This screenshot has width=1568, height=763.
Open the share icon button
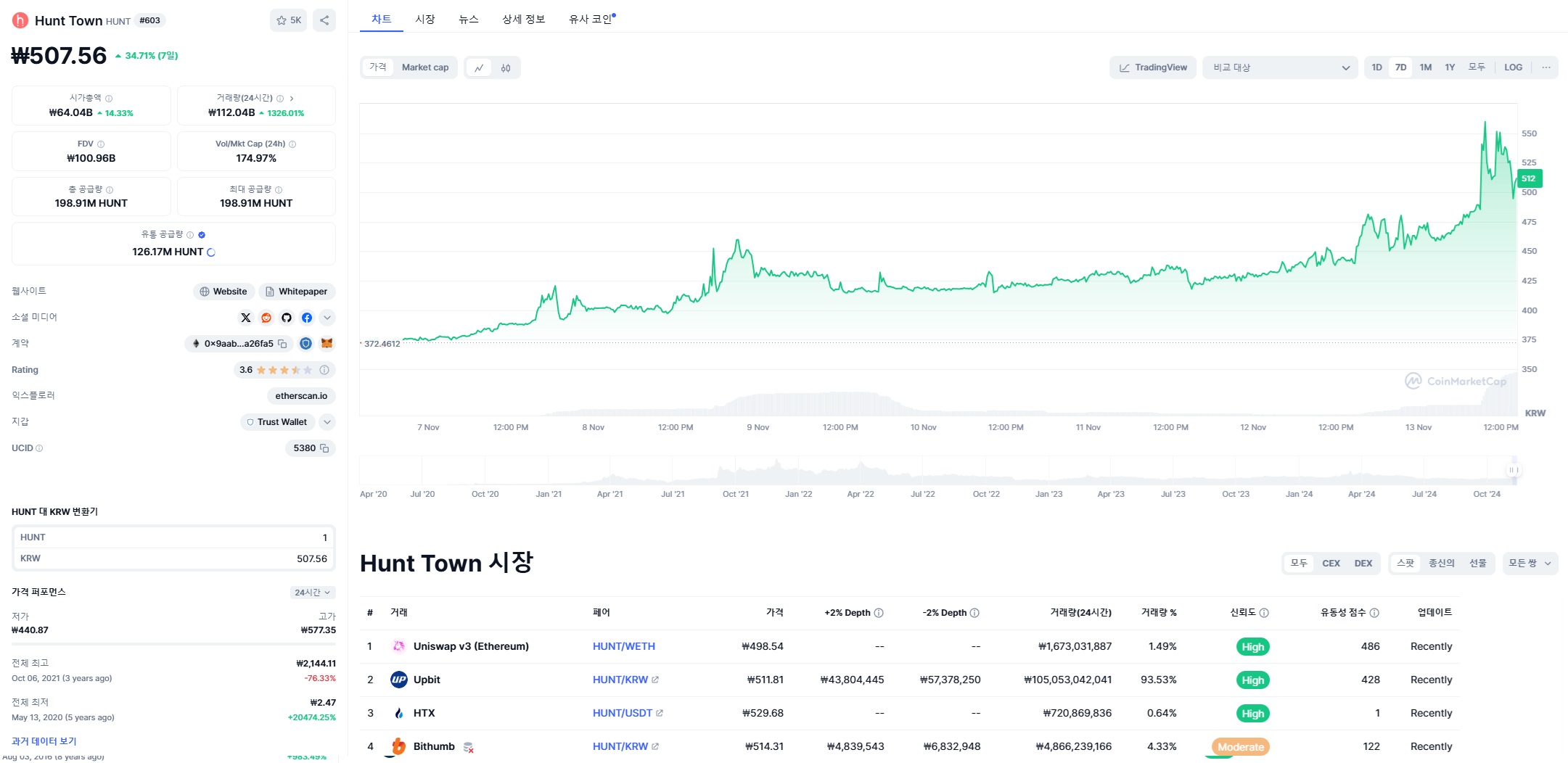click(x=324, y=20)
